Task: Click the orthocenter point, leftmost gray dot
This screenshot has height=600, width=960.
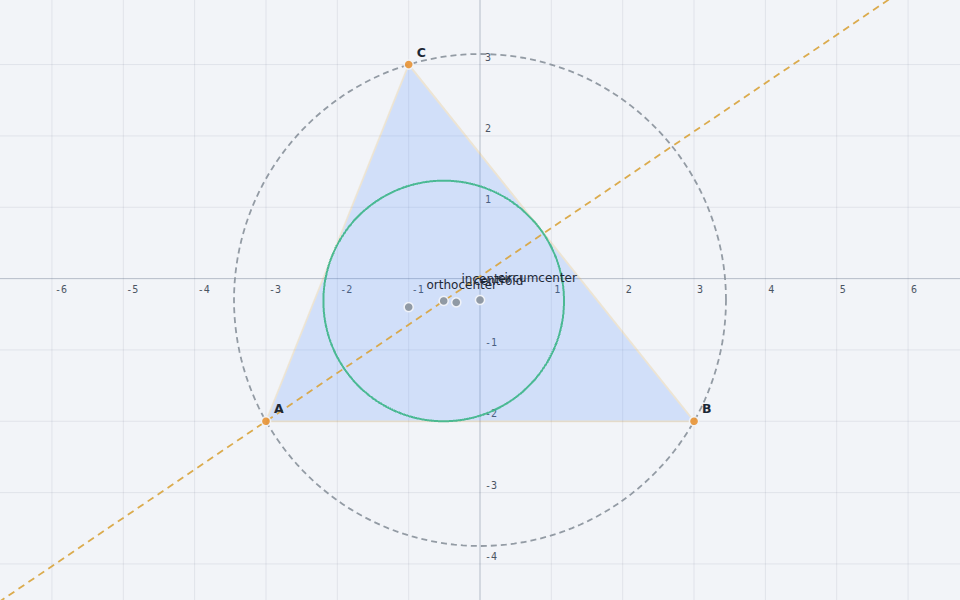Action: click(408, 307)
